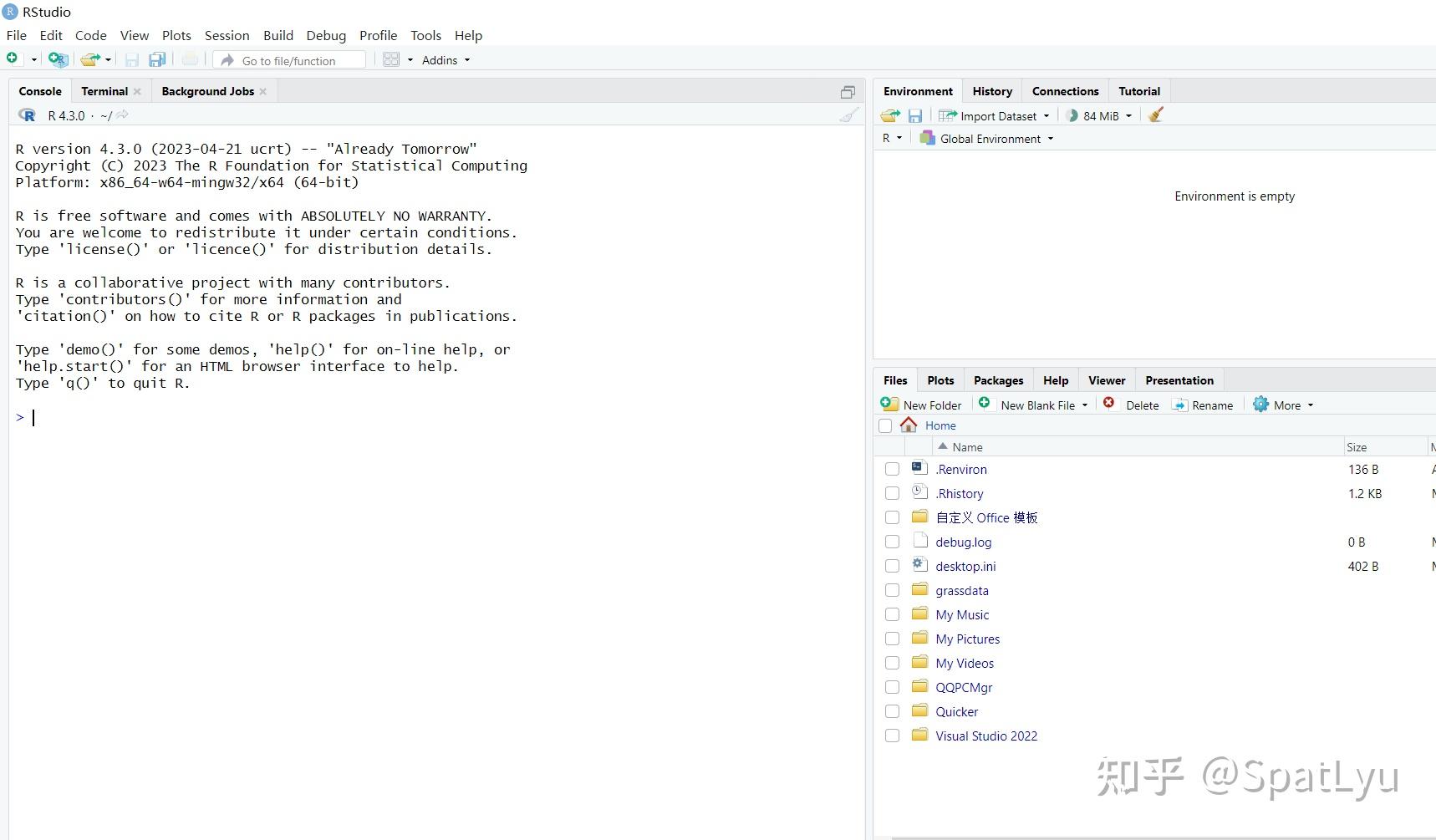Click the Delete red cross icon
Screen dimensions: 1436x840
(x=1108, y=403)
